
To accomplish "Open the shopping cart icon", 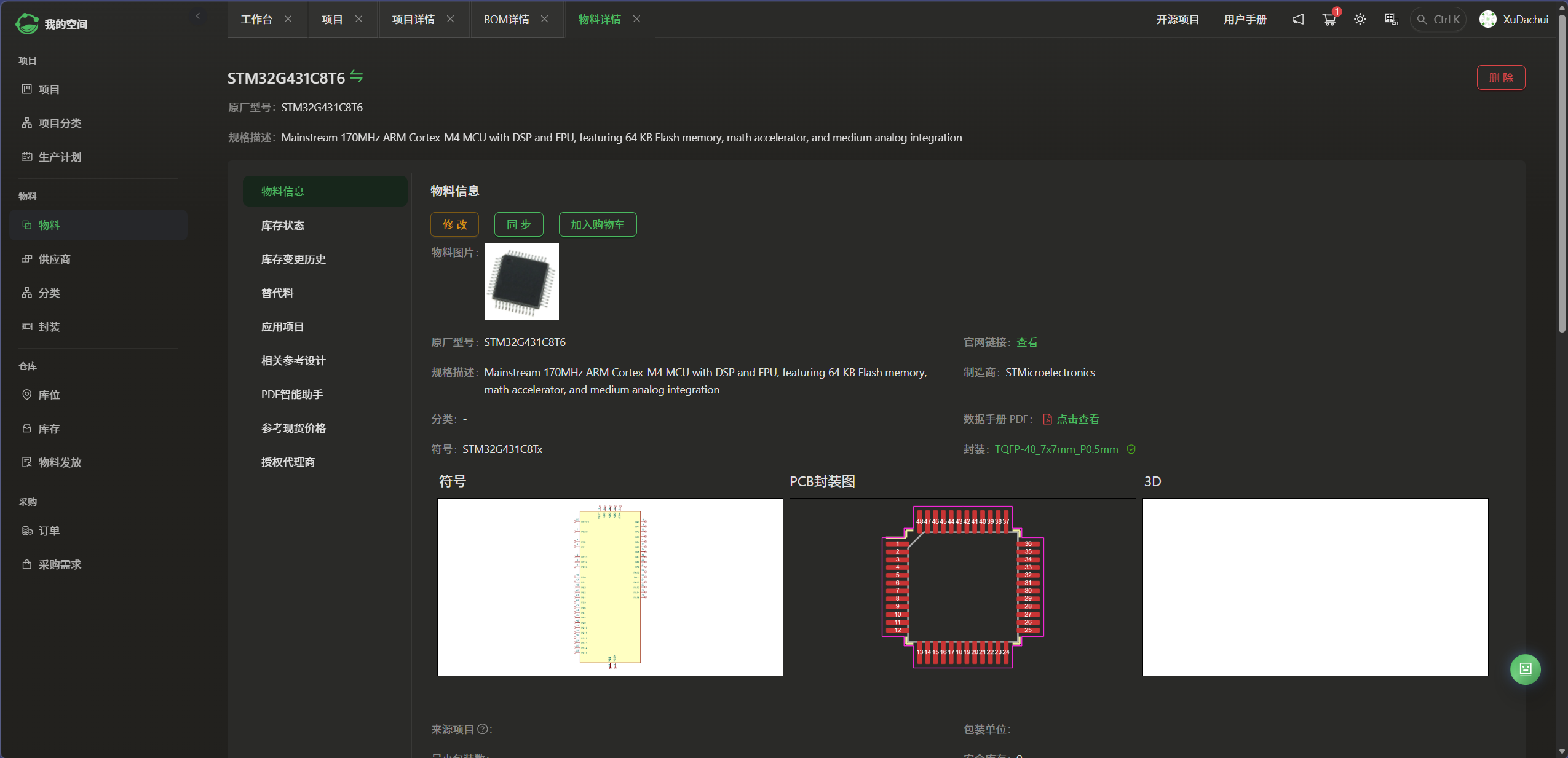I will tap(1329, 20).
